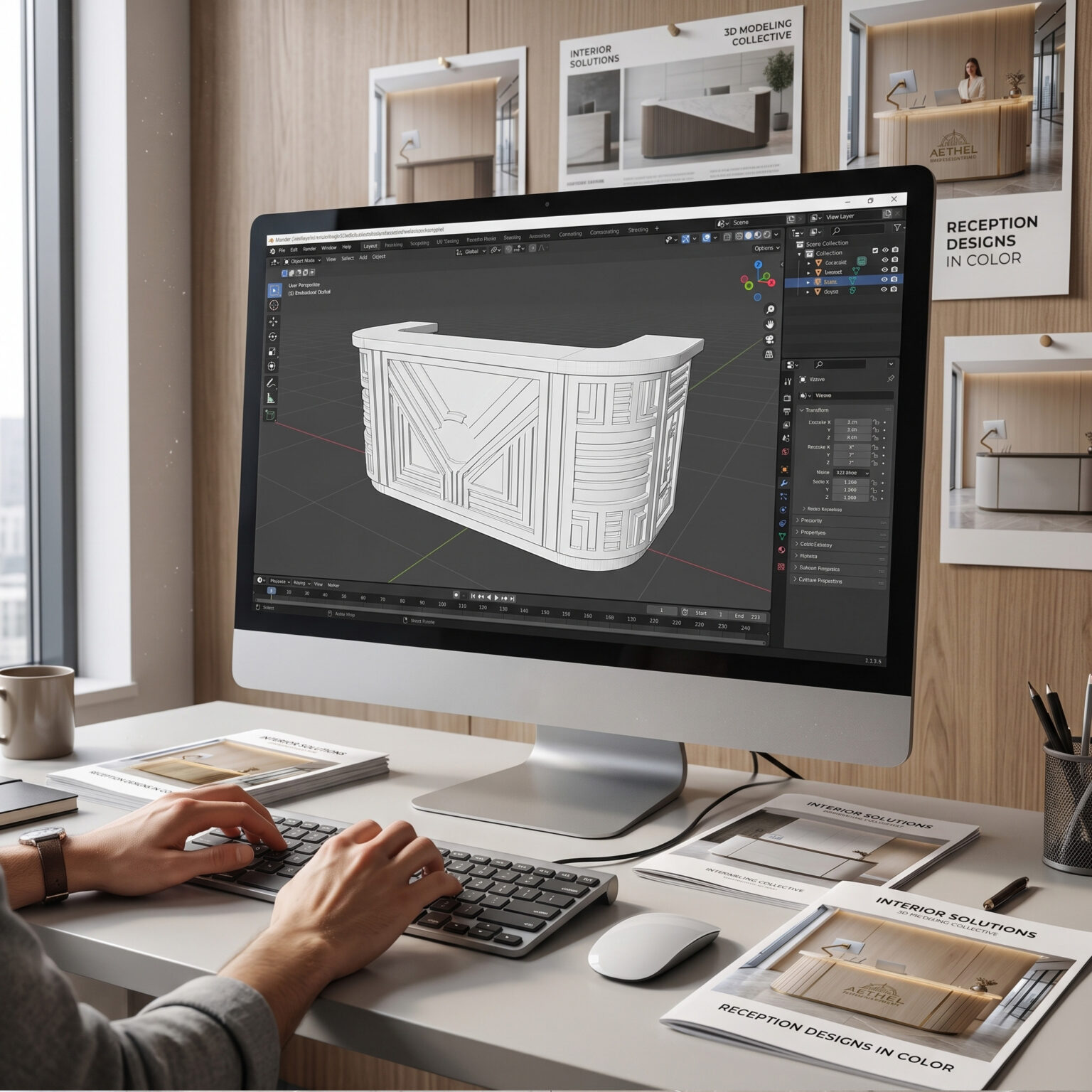
Task: Toggle the lock beside the first X field
Action: coord(876,422)
